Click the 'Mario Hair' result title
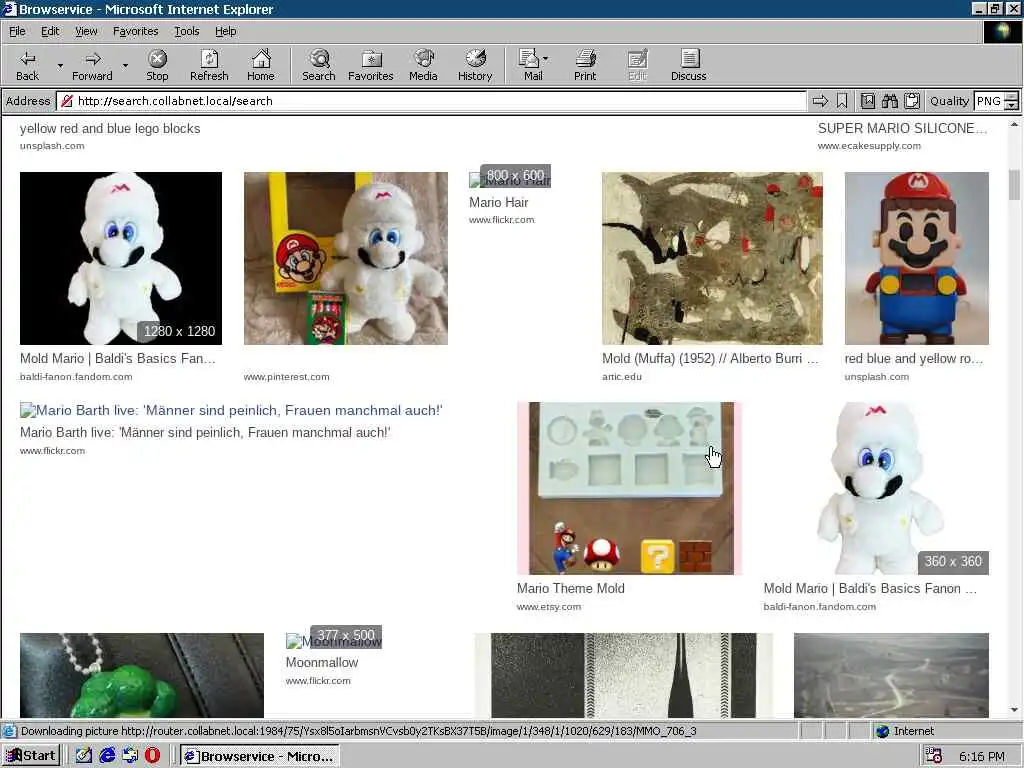The image size is (1024, 768). [498, 202]
